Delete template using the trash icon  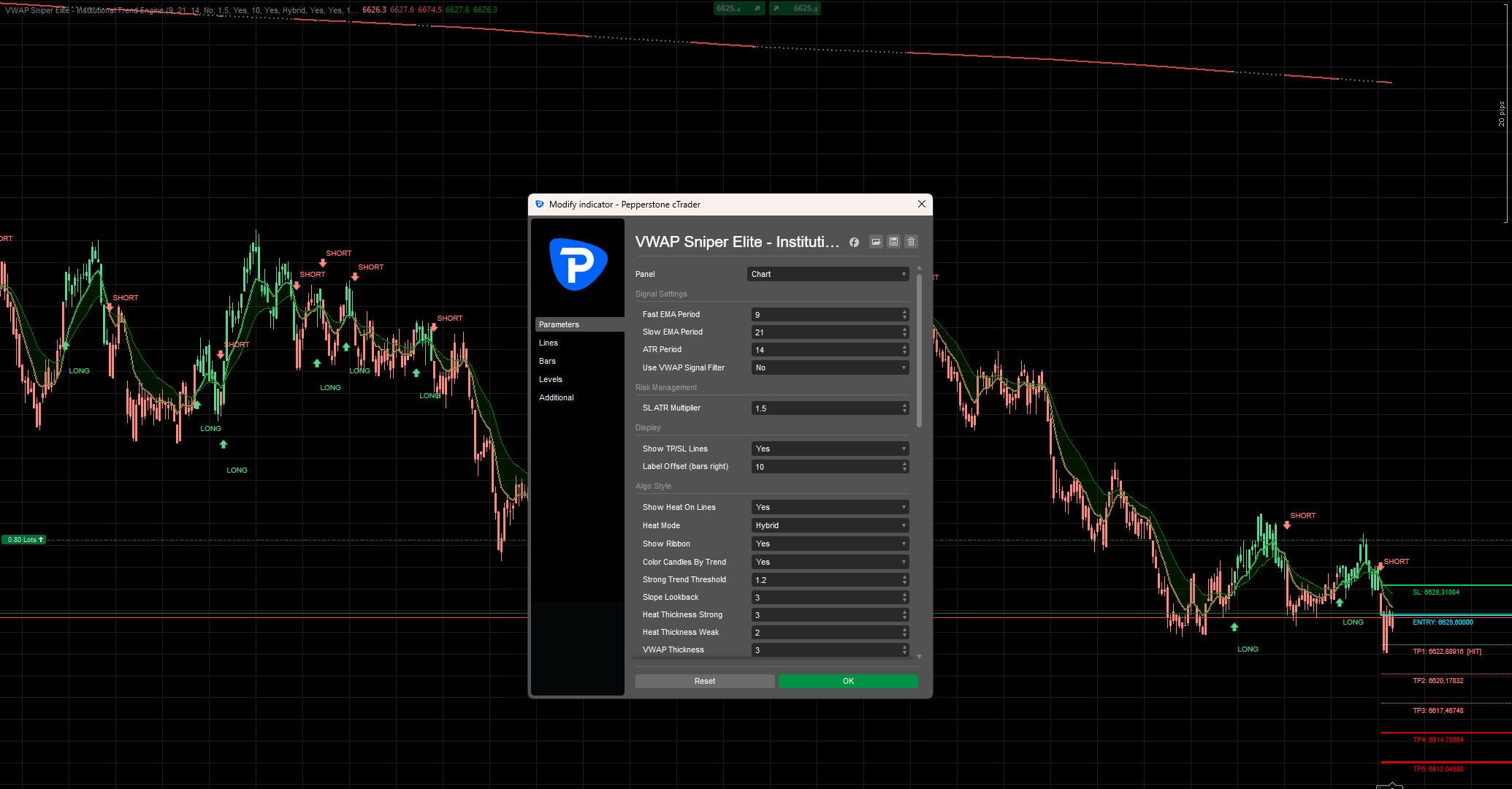(x=911, y=242)
